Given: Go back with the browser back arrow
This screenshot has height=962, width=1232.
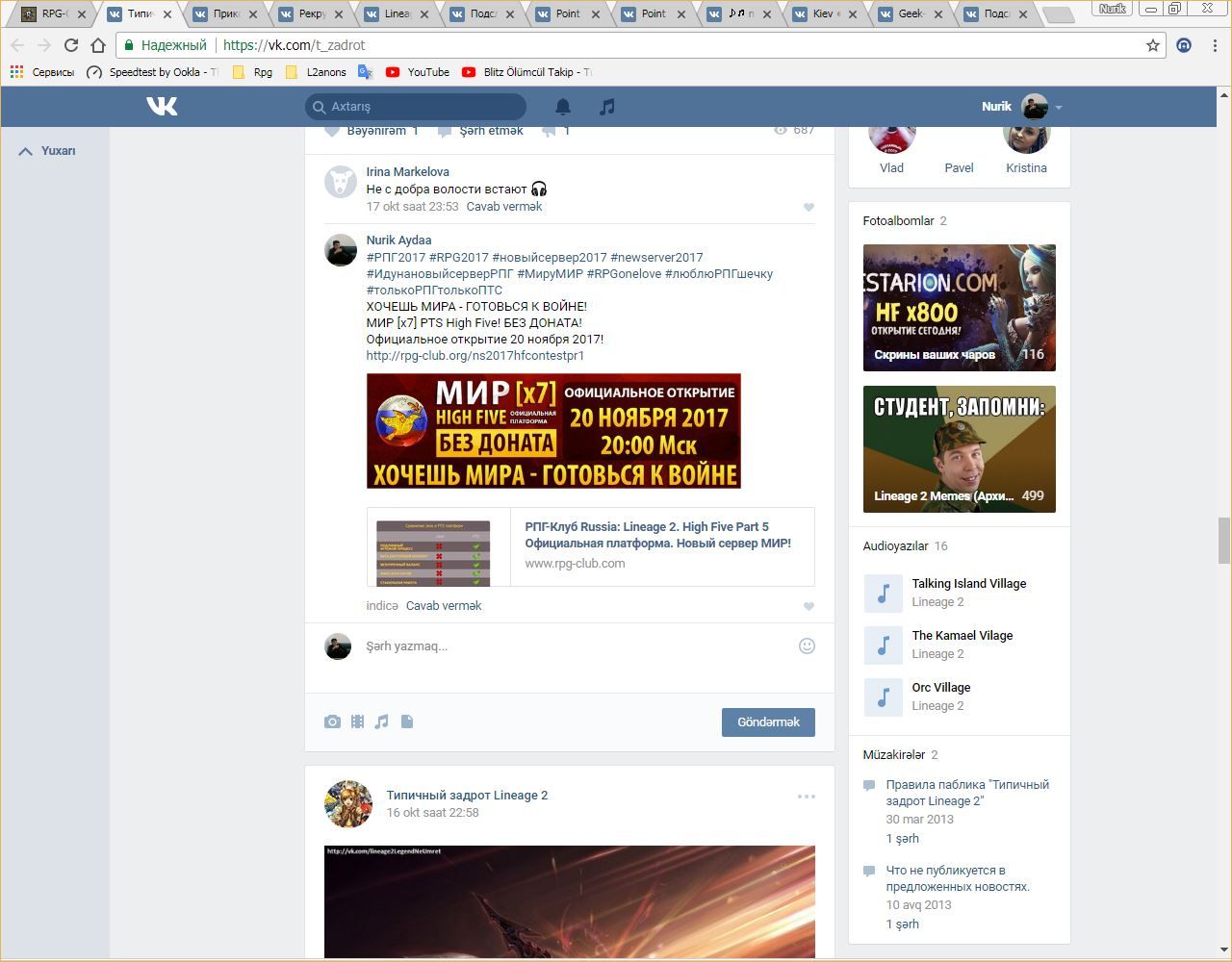Looking at the screenshot, I should [x=17, y=45].
